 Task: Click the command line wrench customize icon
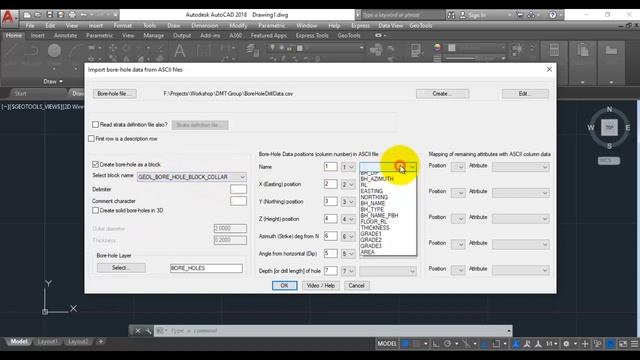(148, 331)
